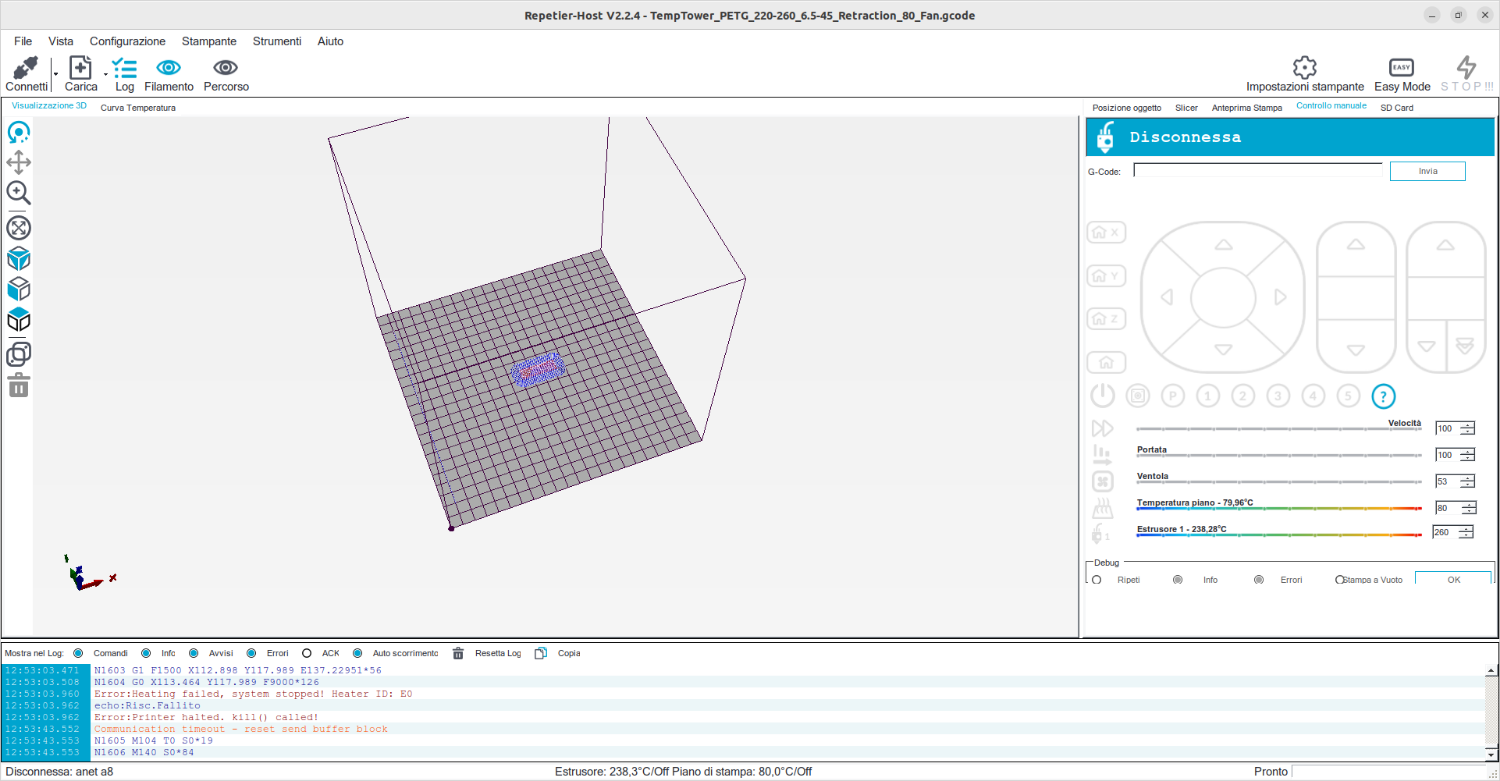Toggle the Filamento eye icon
Screen dimensions: 1500x781
click(169, 68)
